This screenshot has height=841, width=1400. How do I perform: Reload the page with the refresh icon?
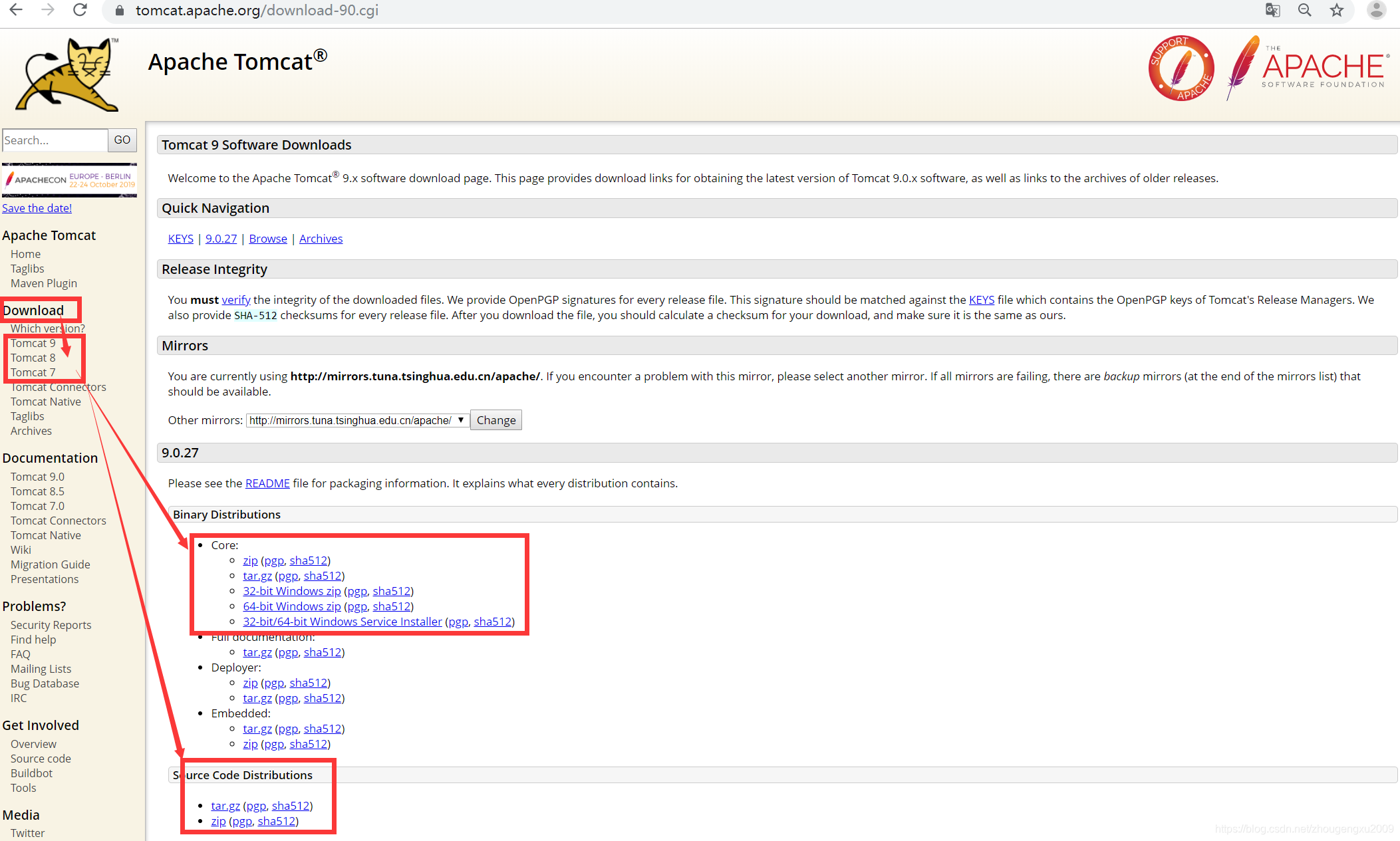(x=80, y=10)
